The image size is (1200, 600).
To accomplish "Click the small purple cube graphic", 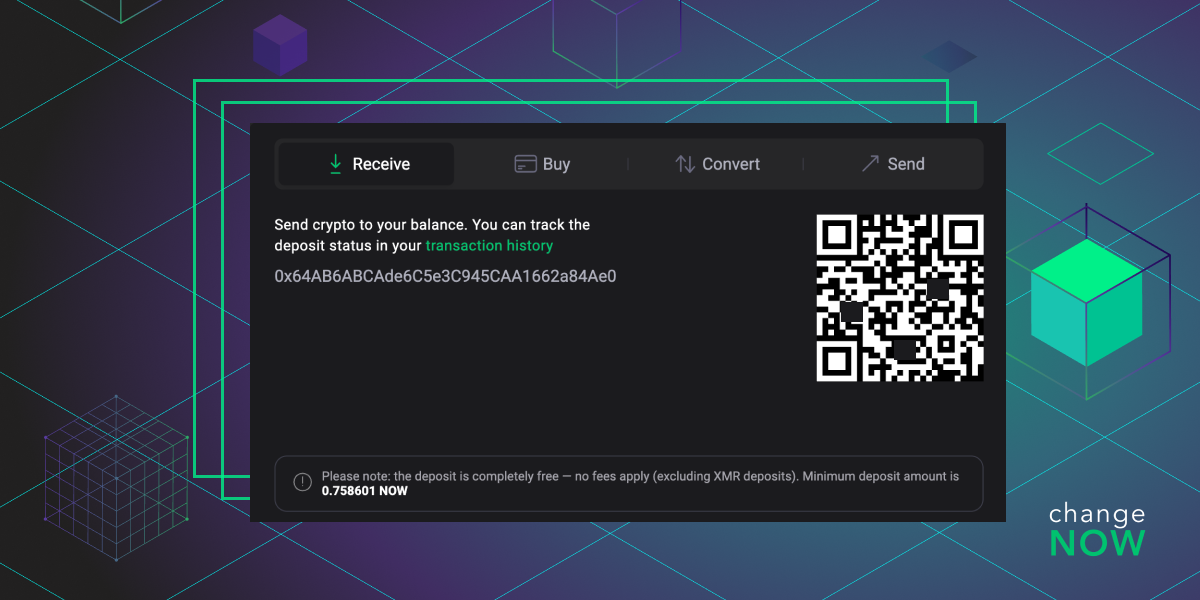I will (280, 46).
